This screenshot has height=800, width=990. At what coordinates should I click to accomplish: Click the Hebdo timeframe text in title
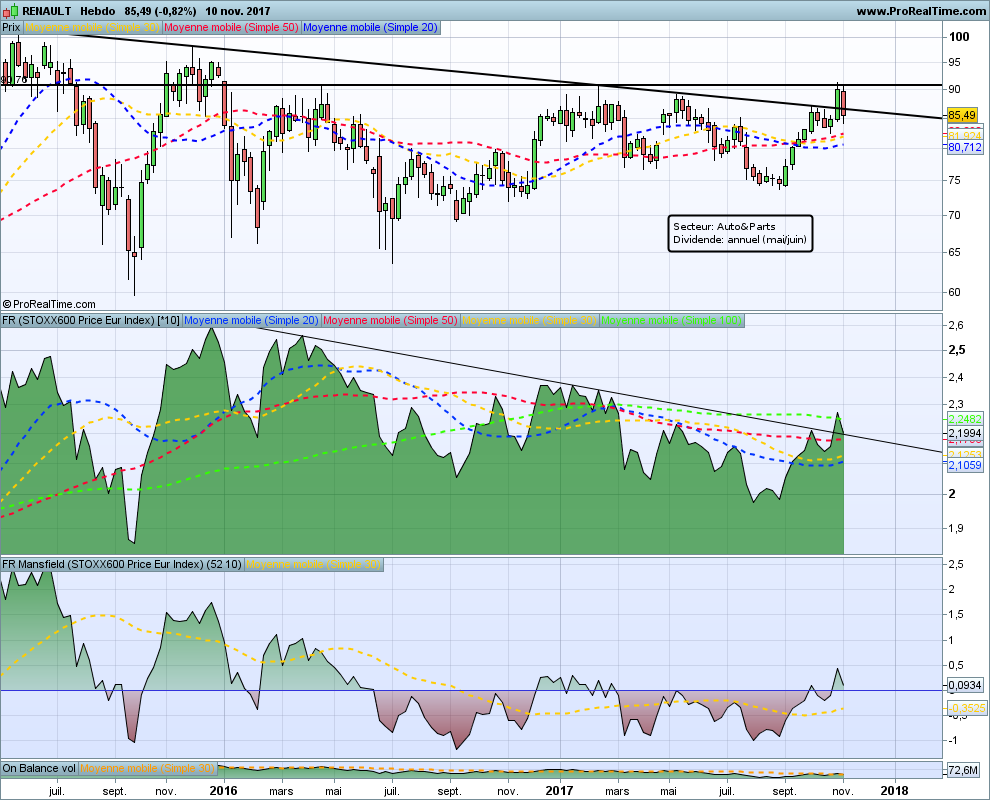tap(98, 11)
